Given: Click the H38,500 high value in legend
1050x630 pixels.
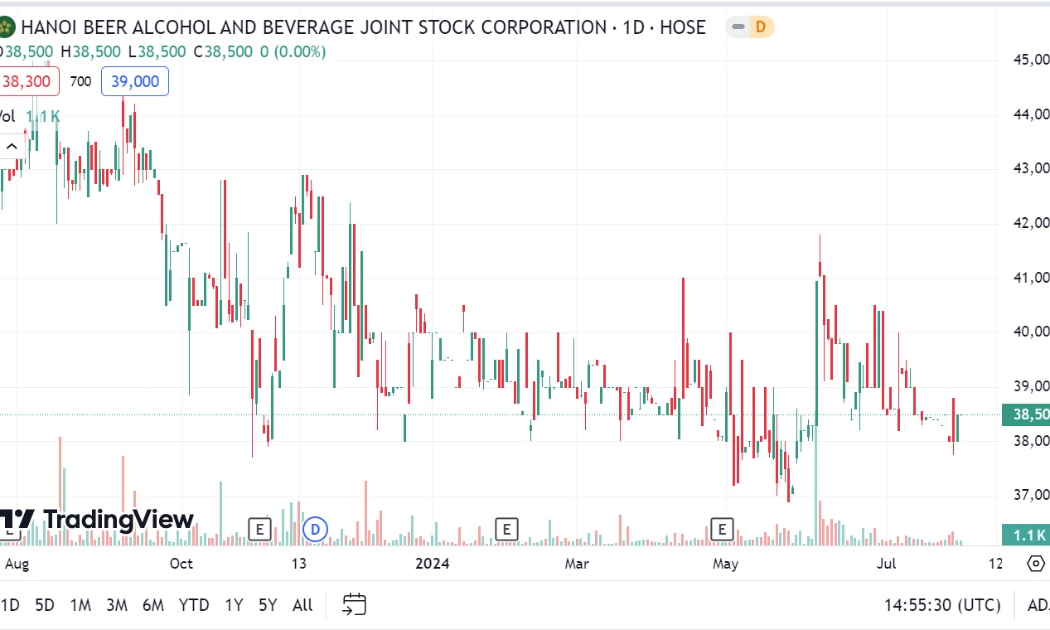Looking at the screenshot, I should (x=90, y=52).
